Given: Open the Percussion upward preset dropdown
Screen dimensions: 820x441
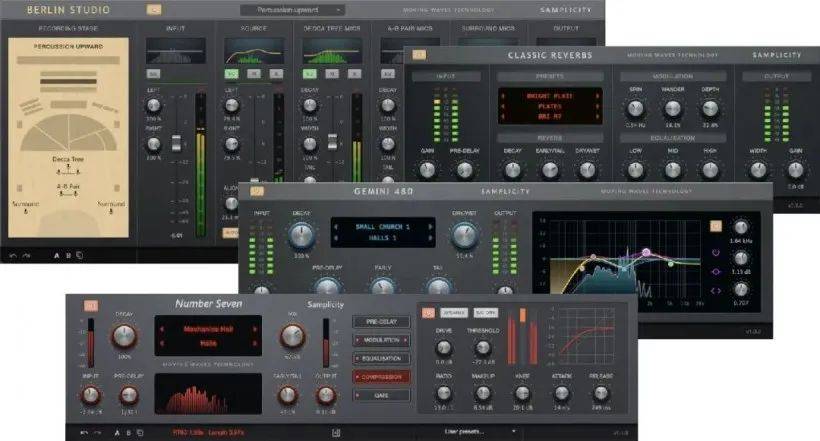Looking at the screenshot, I should tap(292, 10).
